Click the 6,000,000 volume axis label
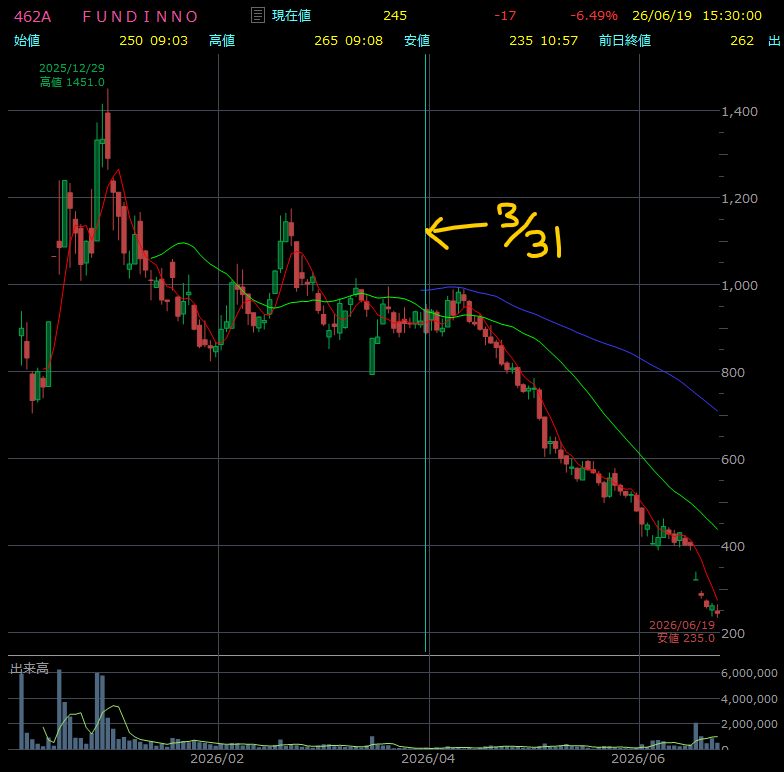The image size is (784, 772). tap(749, 673)
